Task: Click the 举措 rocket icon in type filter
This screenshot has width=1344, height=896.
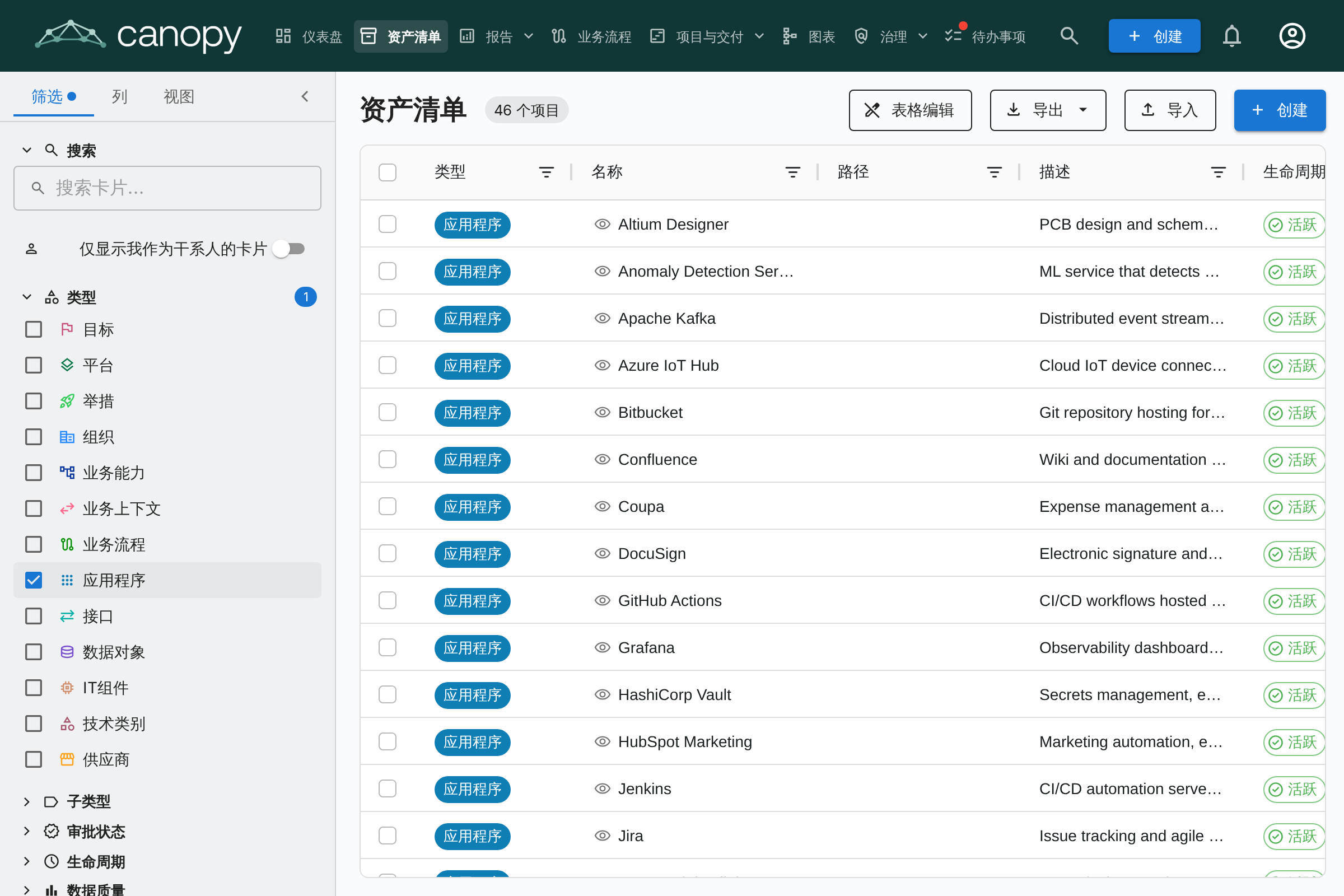Action: tap(67, 401)
